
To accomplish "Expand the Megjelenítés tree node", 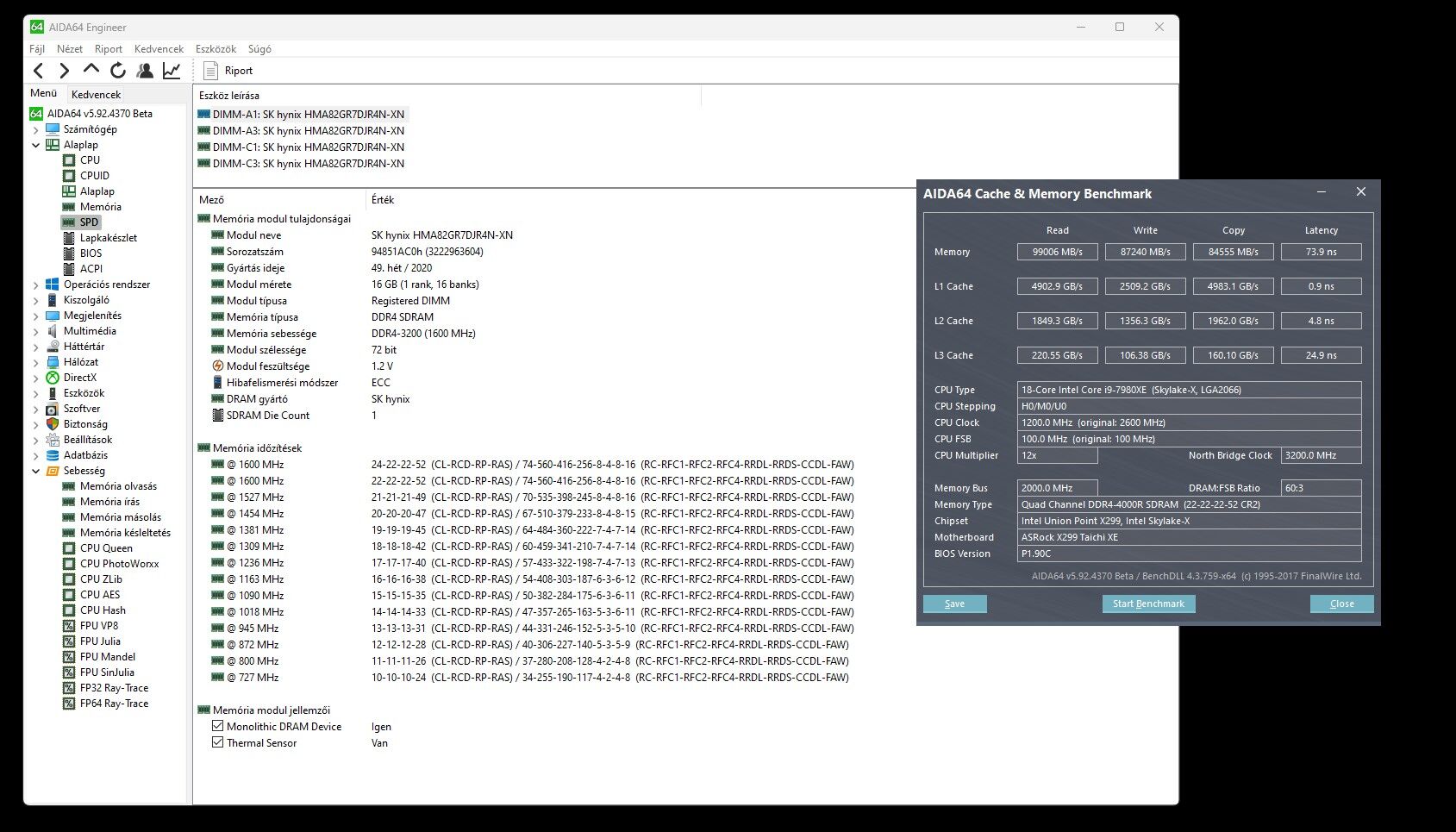I will click(x=36, y=316).
